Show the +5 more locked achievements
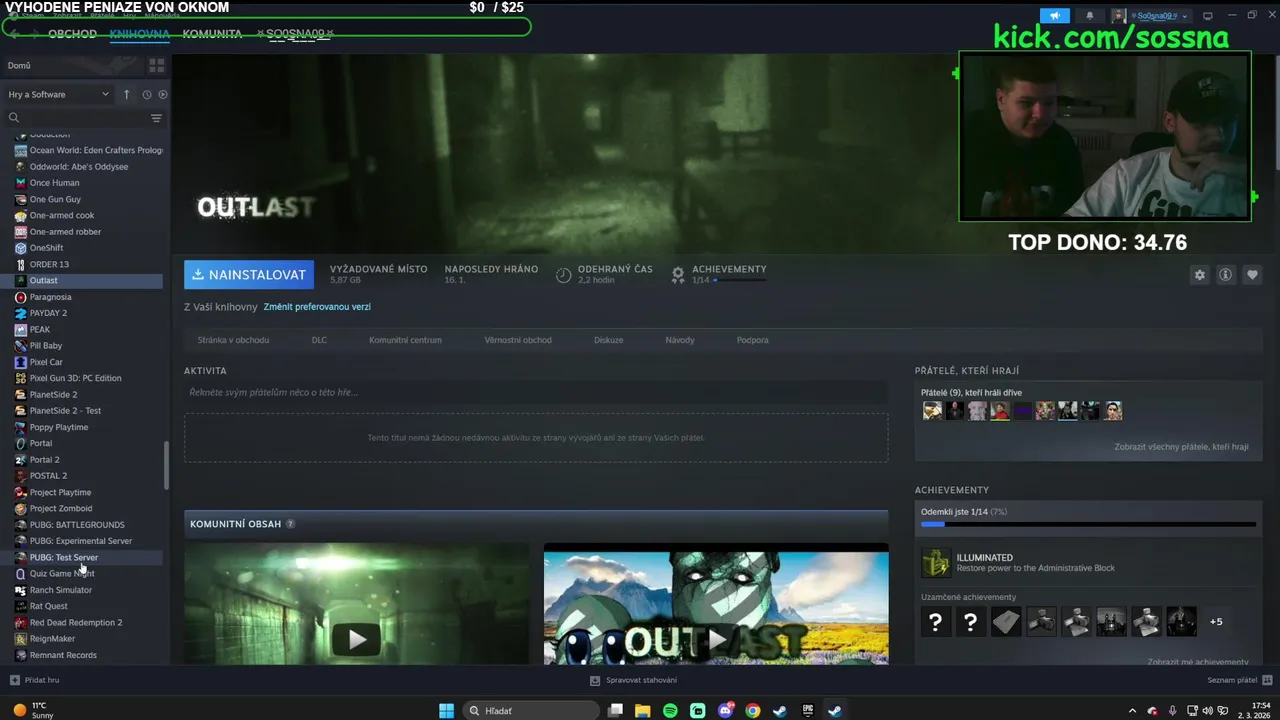Image resolution: width=1280 pixels, height=720 pixels. point(1216,621)
